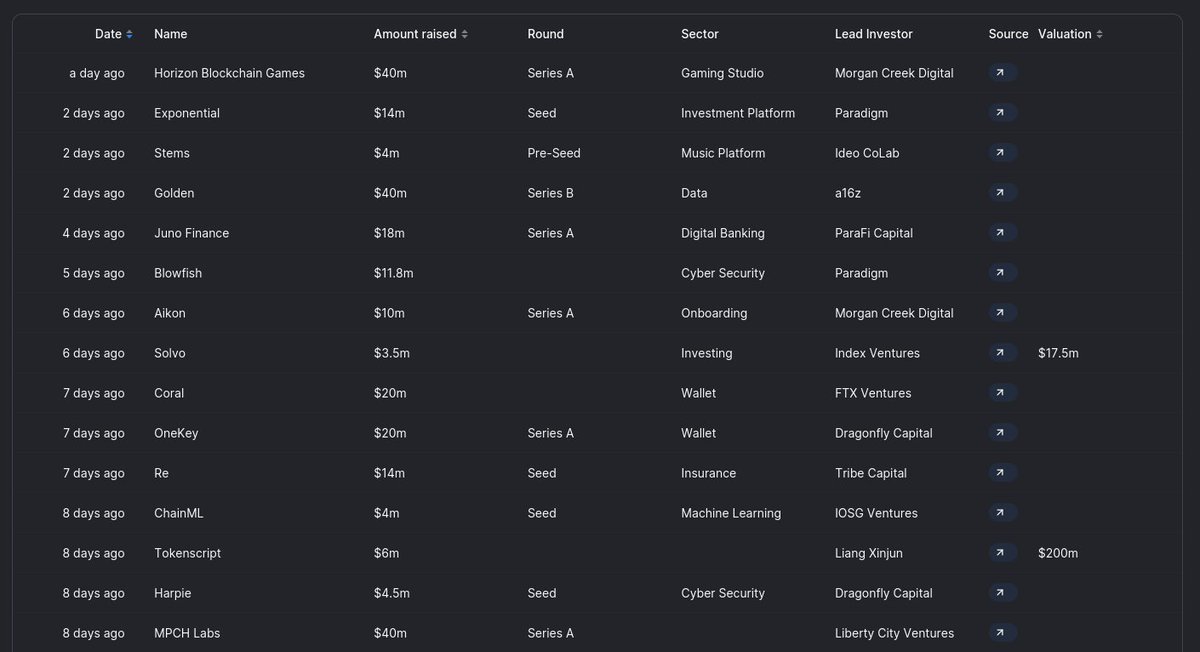Open source link for OneKey row
This screenshot has width=1200, height=652.
(x=1002, y=433)
